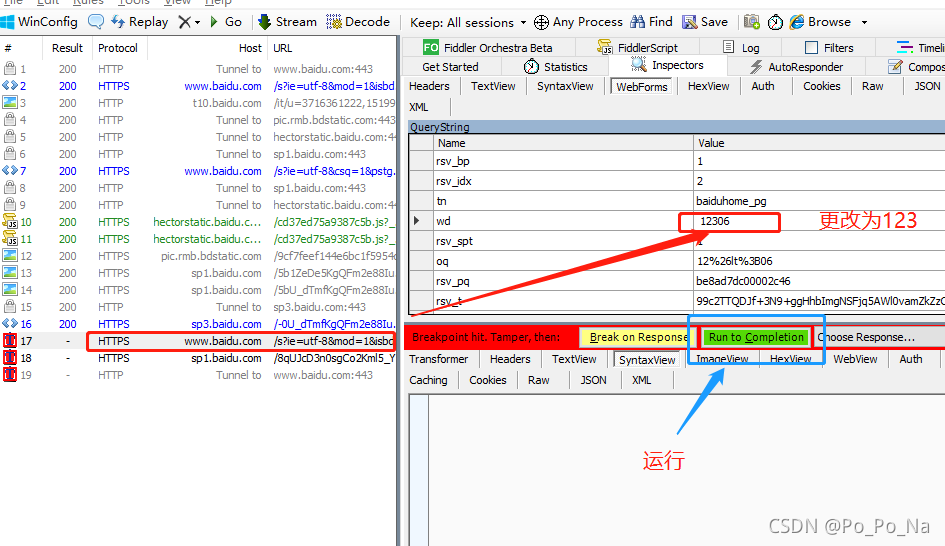Click document arrows icon of session 16
The height and width of the screenshot is (546, 945).
pos(10,324)
